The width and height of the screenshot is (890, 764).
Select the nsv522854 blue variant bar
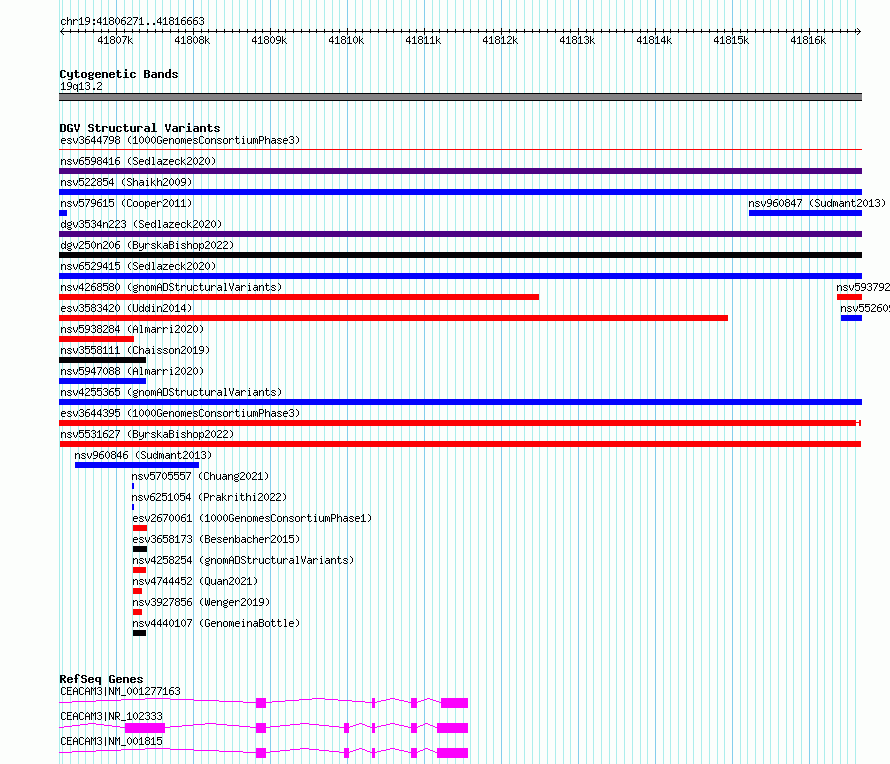tap(460, 192)
